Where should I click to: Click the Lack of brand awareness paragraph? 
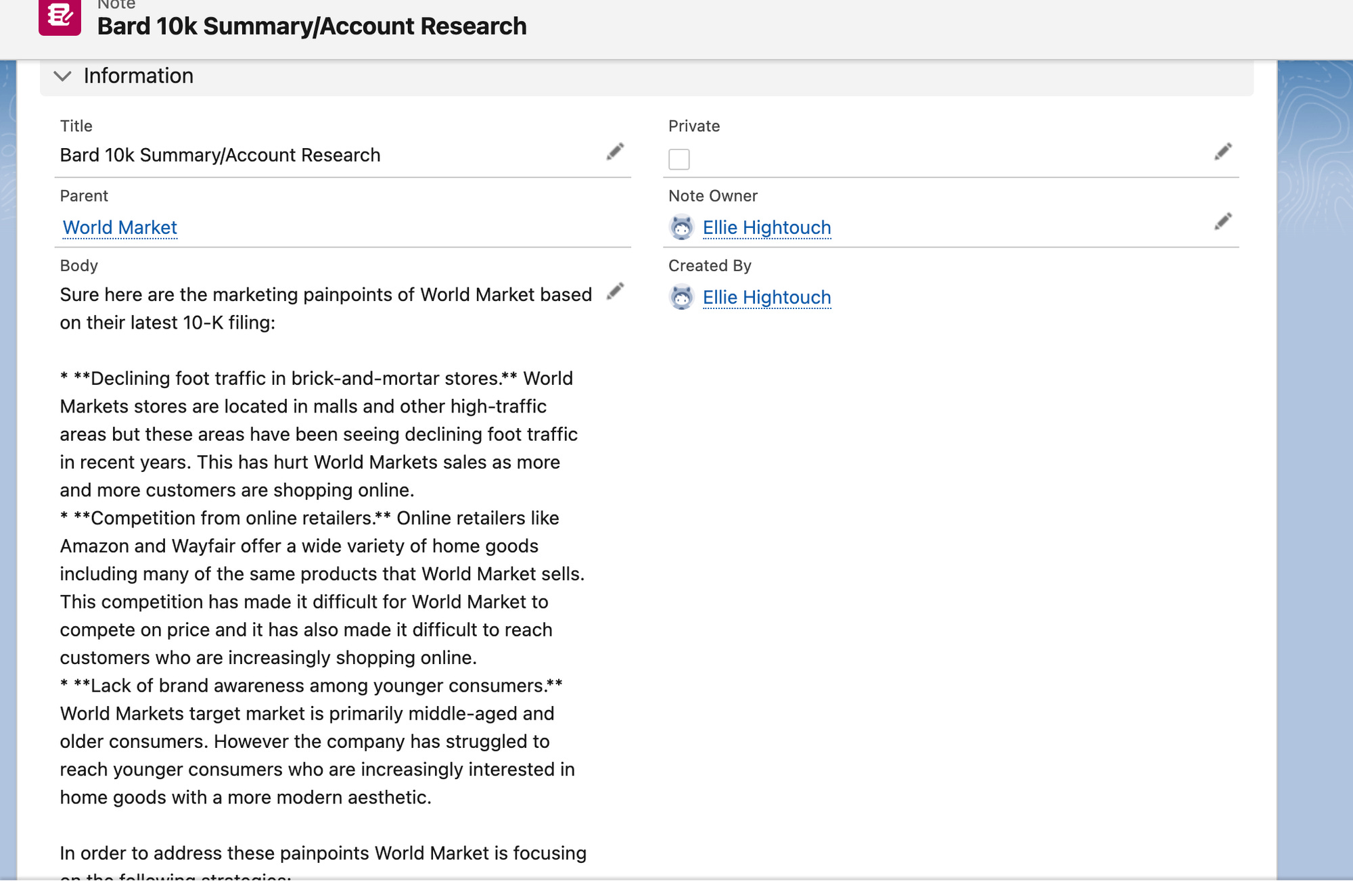point(318,741)
